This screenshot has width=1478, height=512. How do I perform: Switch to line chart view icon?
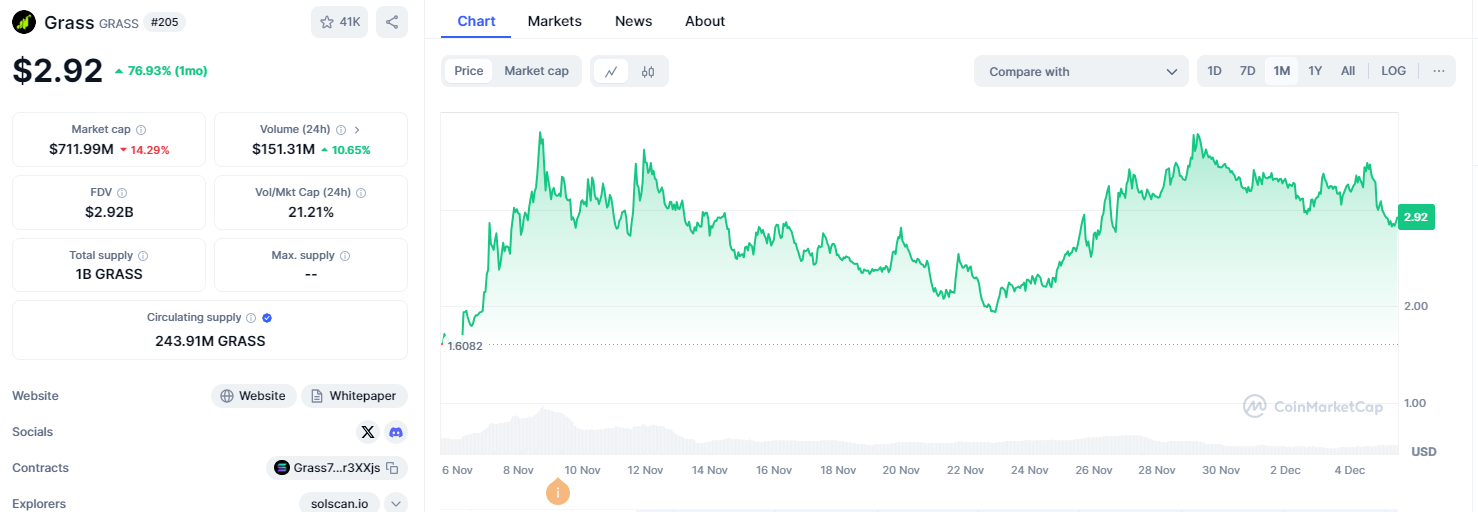[x=611, y=71]
